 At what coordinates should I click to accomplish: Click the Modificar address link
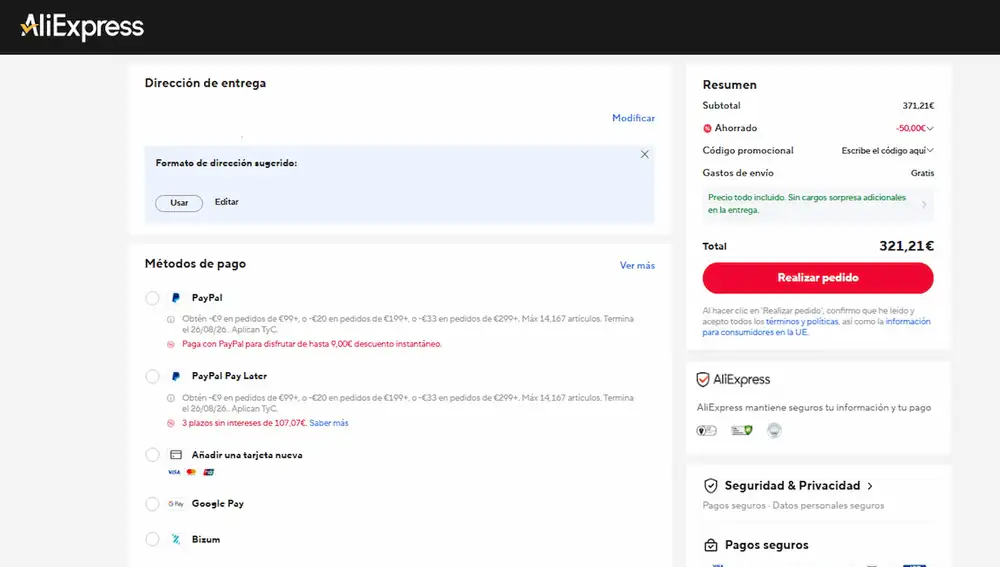point(633,118)
